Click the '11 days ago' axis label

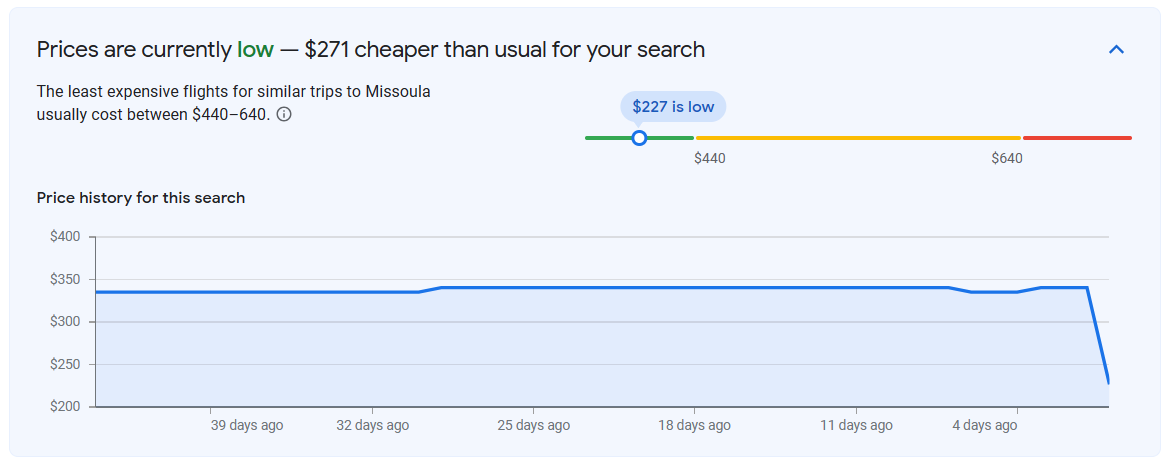856,425
